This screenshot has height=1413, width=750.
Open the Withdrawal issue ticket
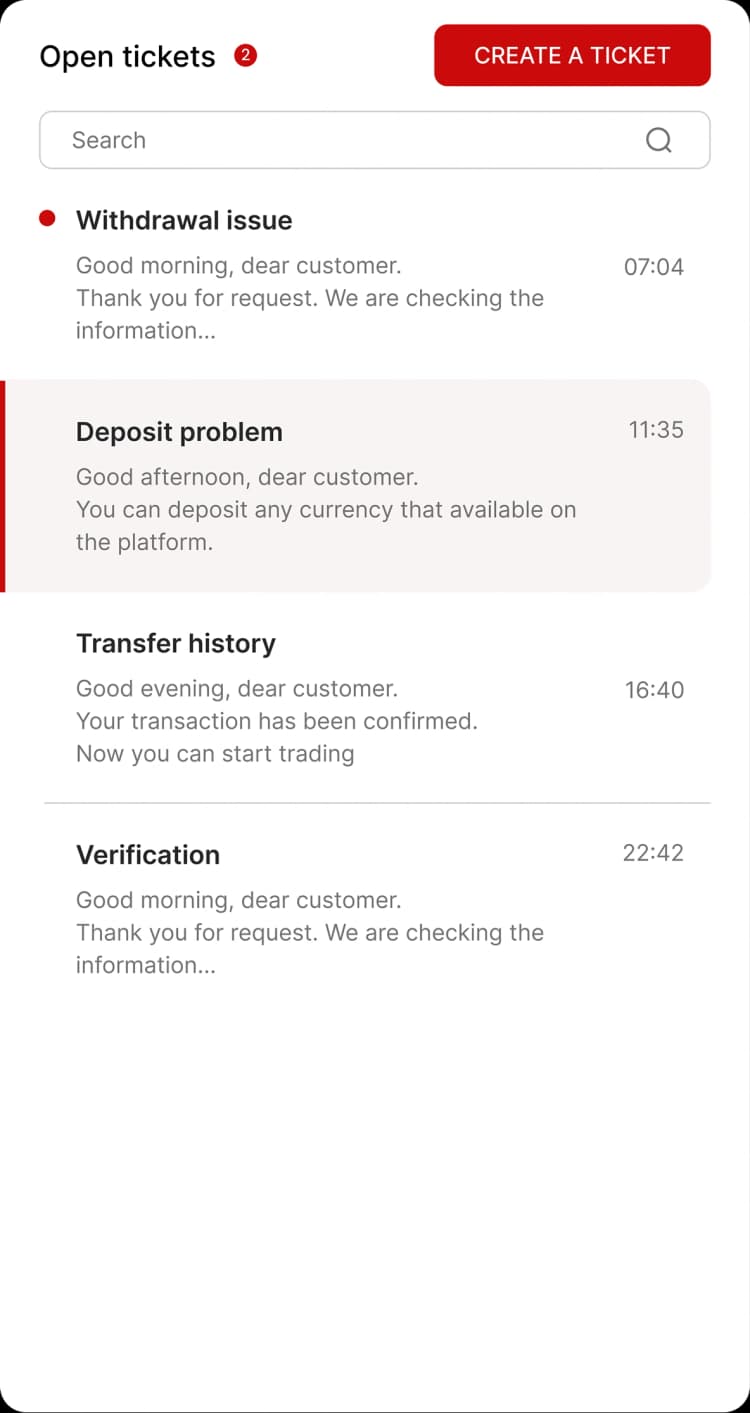click(184, 221)
